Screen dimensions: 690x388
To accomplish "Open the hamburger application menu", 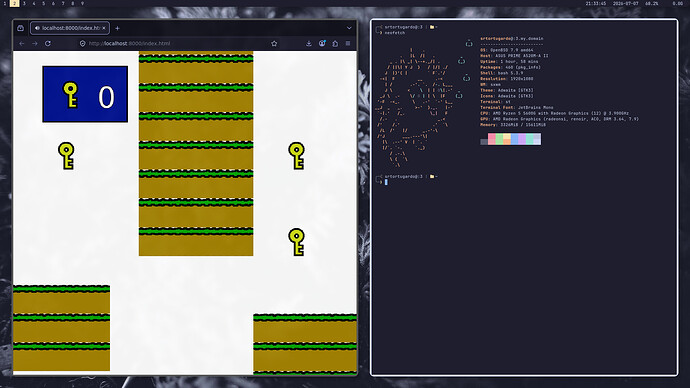I will (x=348, y=44).
